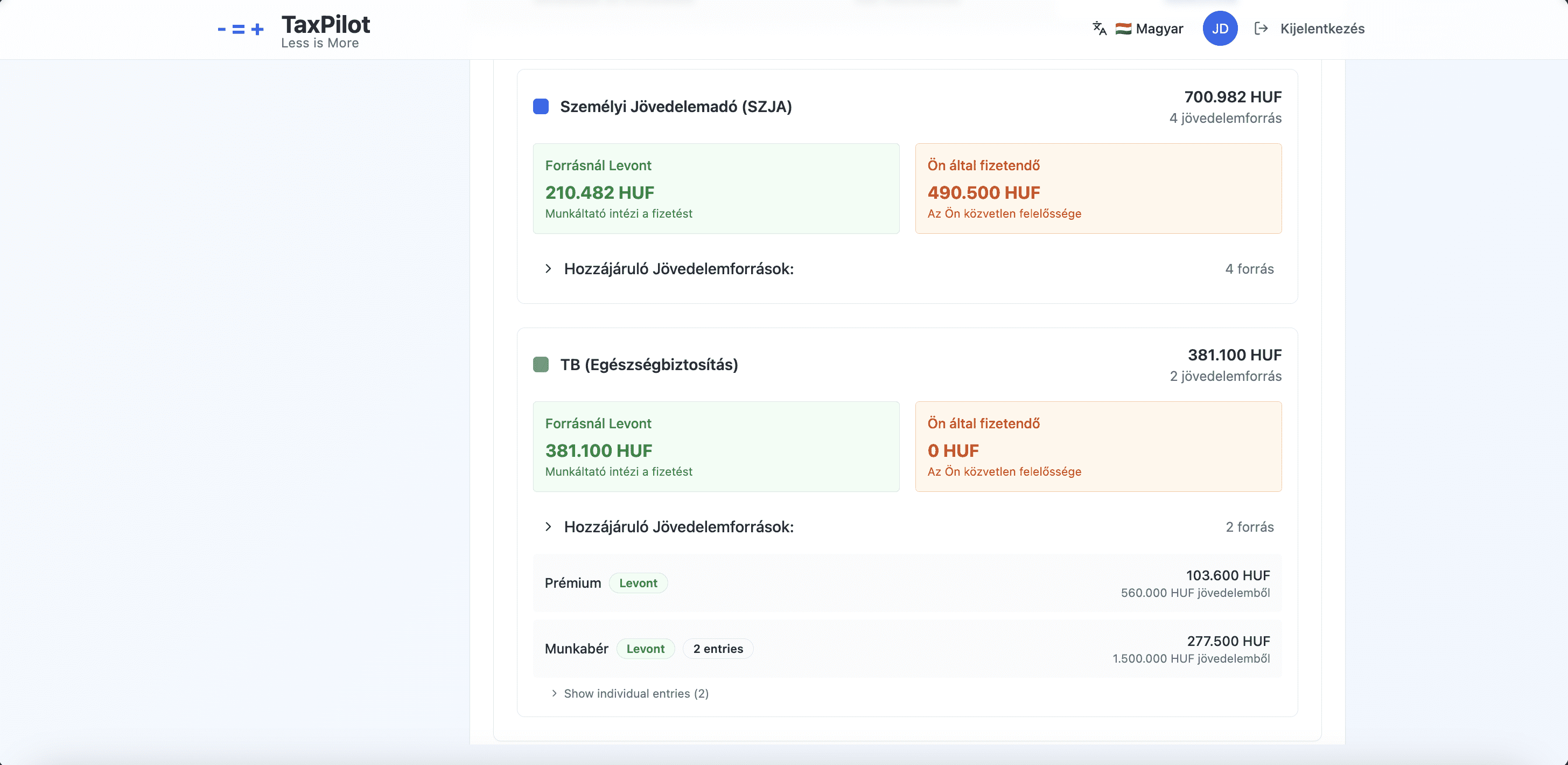Select the Munkabér income source row
This screenshot has width=1568, height=765.
pos(907,649)
